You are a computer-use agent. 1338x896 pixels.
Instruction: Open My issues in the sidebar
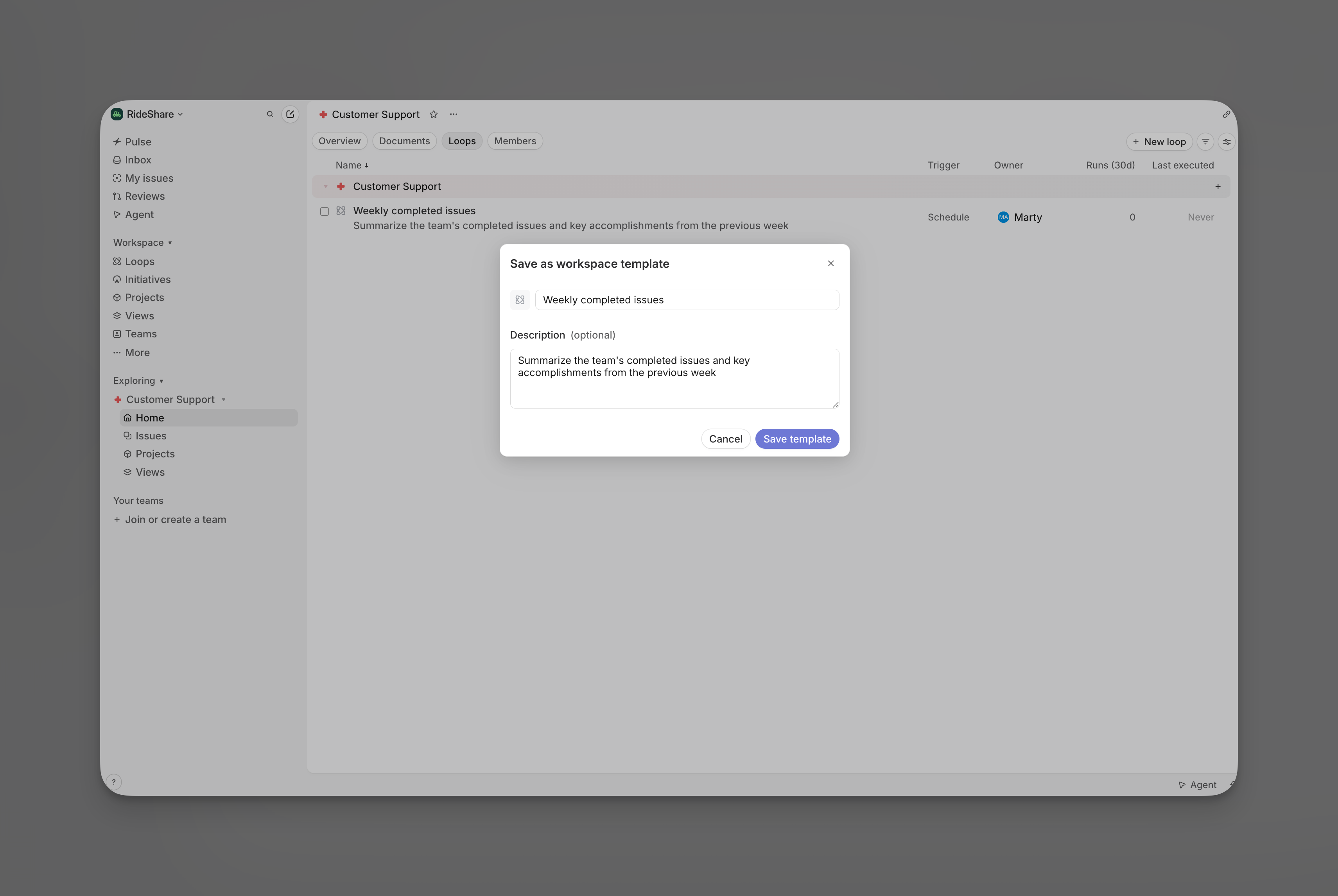tap(143, 178)
